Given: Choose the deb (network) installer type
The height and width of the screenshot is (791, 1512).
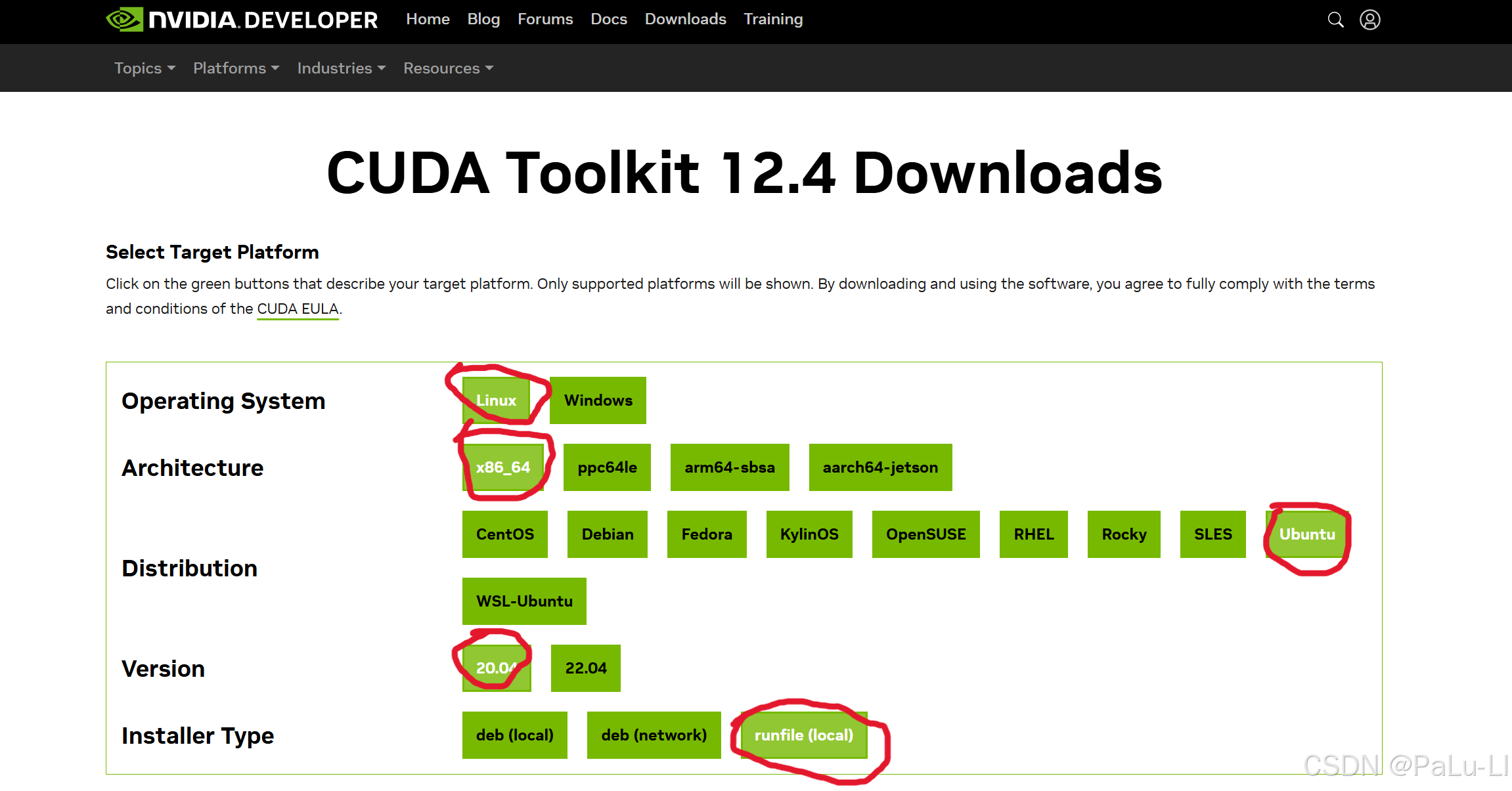Looking at the screenshot, I should (654, 735).
